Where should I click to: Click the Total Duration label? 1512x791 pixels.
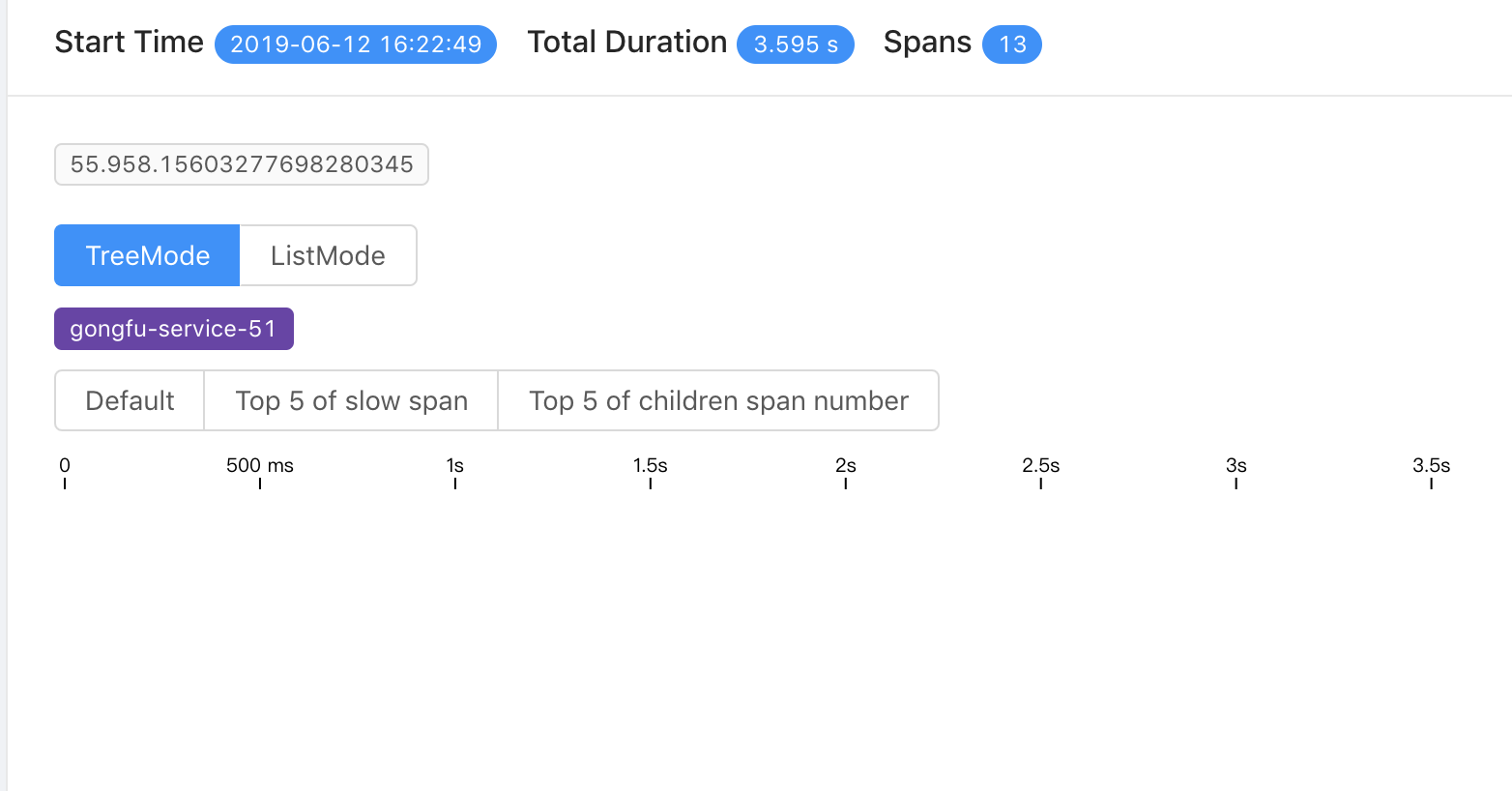[x=626, y=42]
